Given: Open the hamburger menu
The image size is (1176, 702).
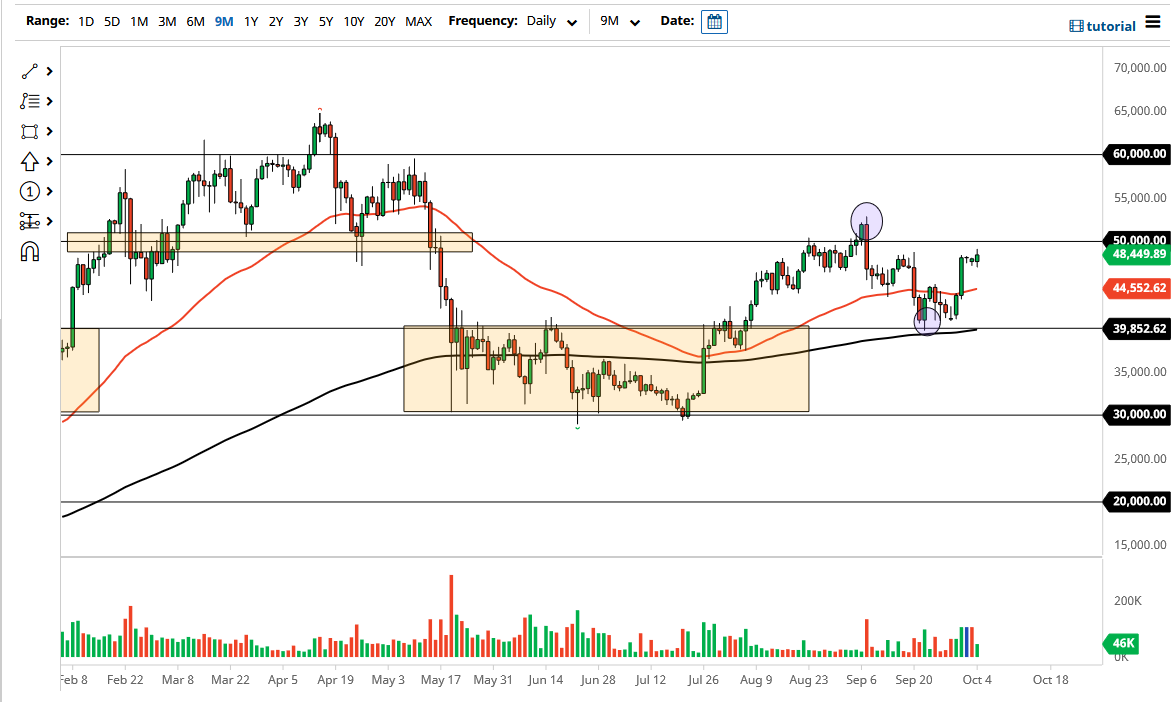Looking at the screenshot, I should click(x=1153, y=22).
